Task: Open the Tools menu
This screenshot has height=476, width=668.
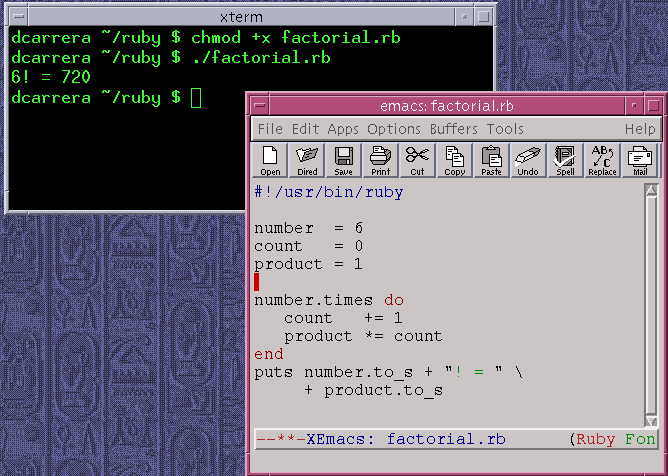Action: pyautogui.click(x=505, y=129)
